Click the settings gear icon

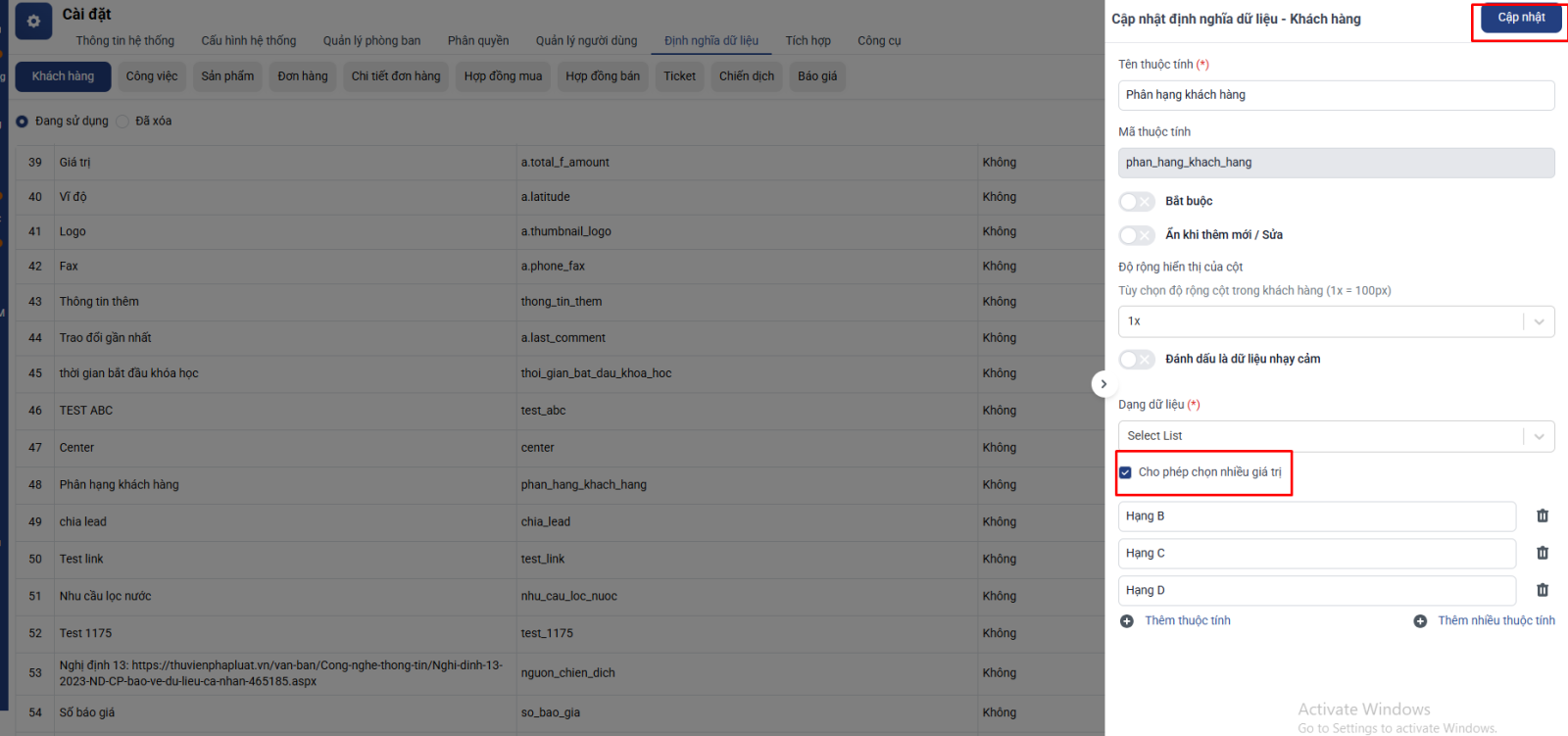33,22
